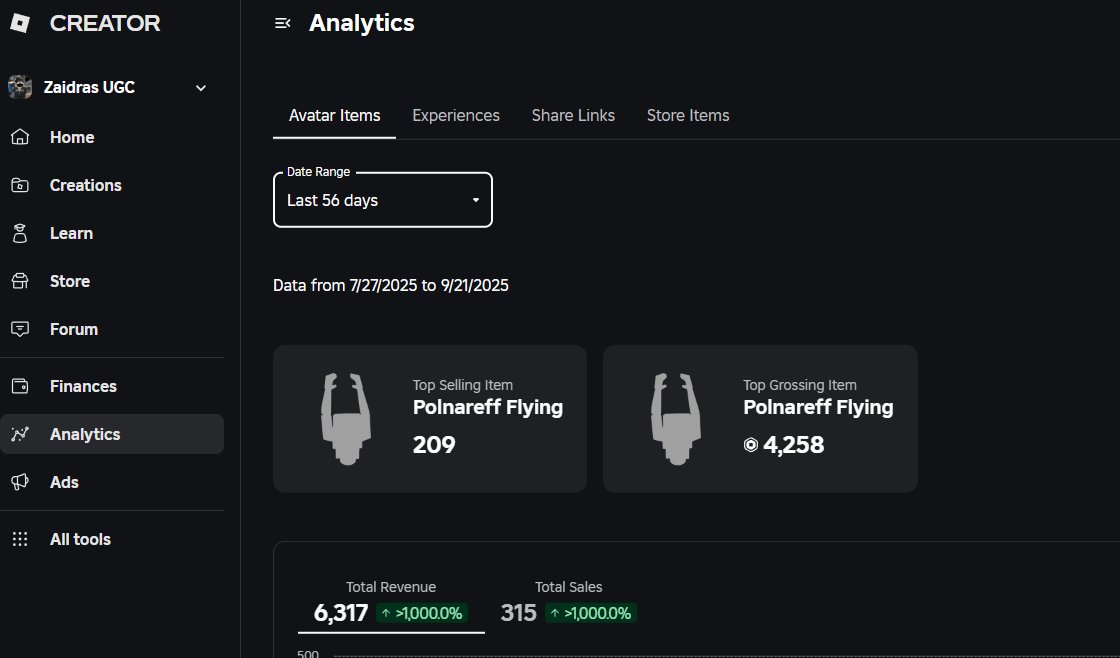
Task: Click the Ads megaphone icon
Action: 19,482
